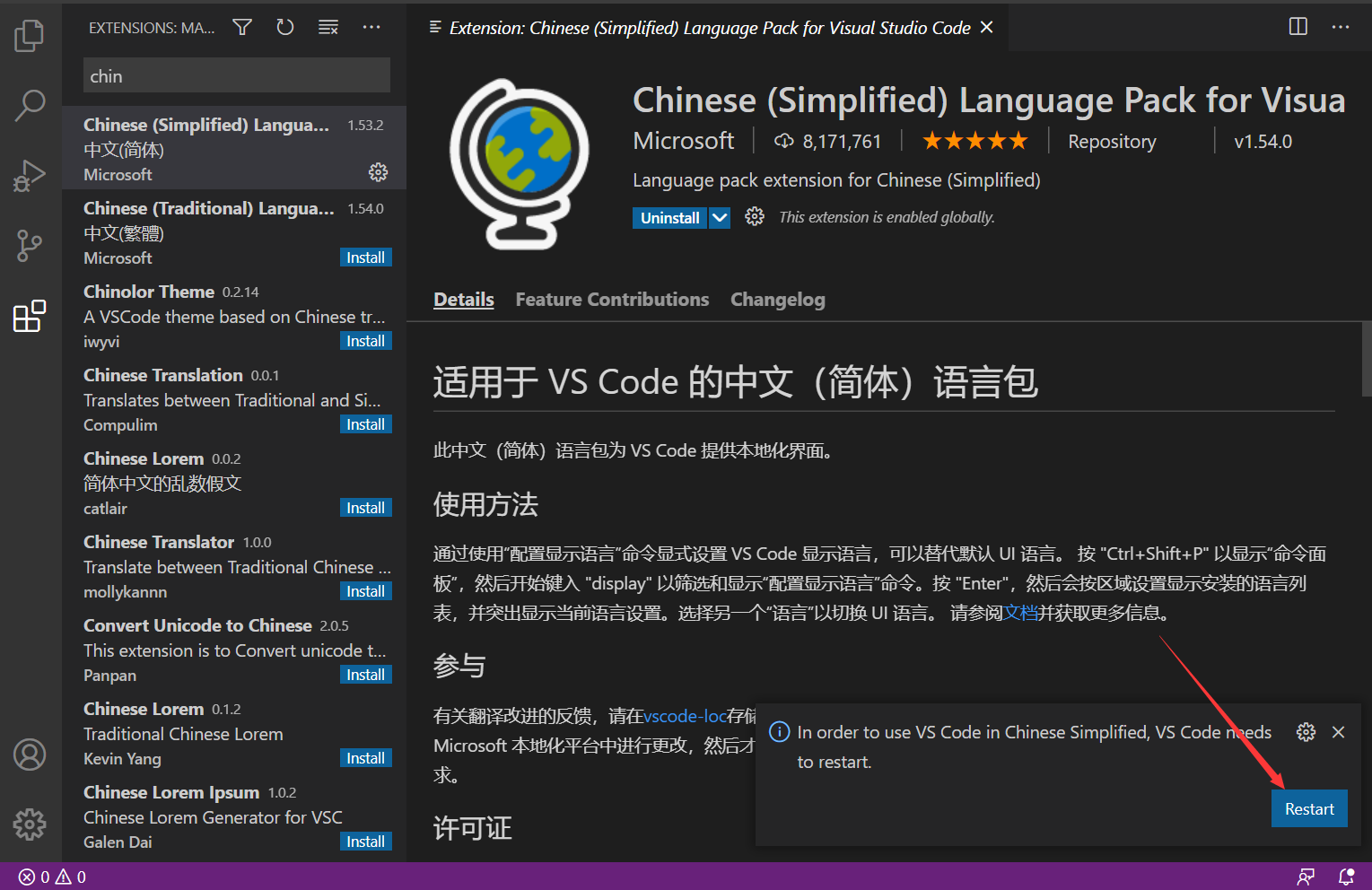
Task: Refresh the extensions list
Action: 285,28
